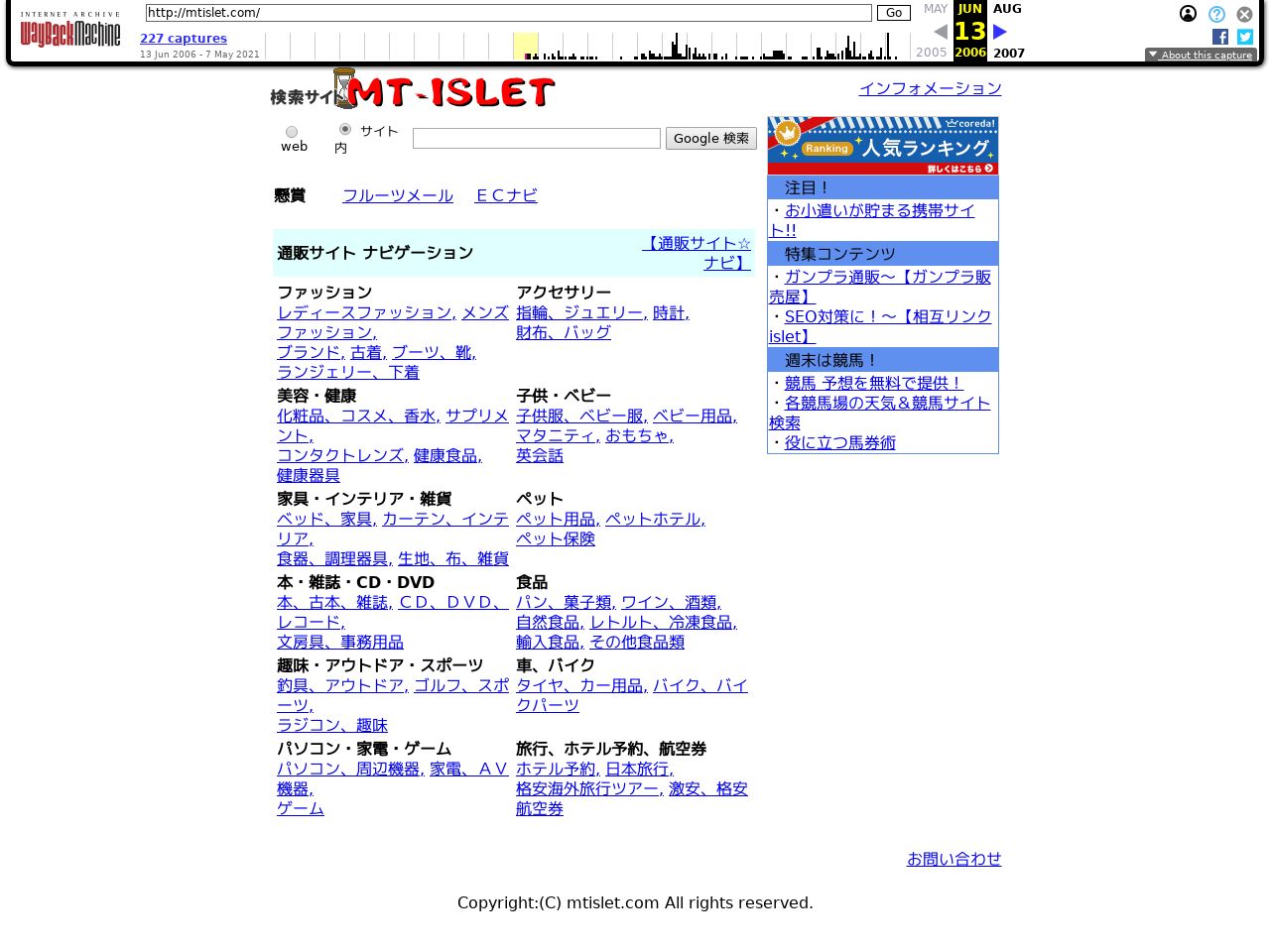Click the お問い合わせ link
The image size is (1270, 952).
953,860
